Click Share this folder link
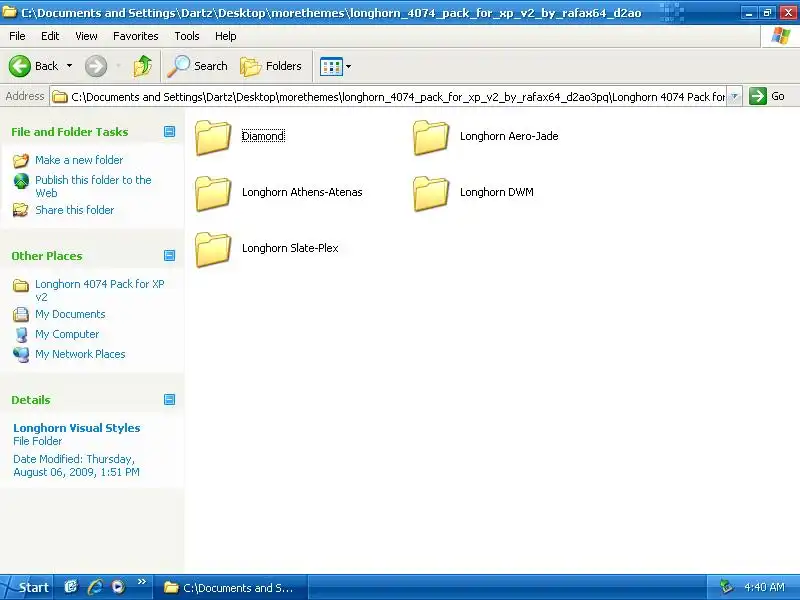The image size is (800, 600). click(74, 210)
